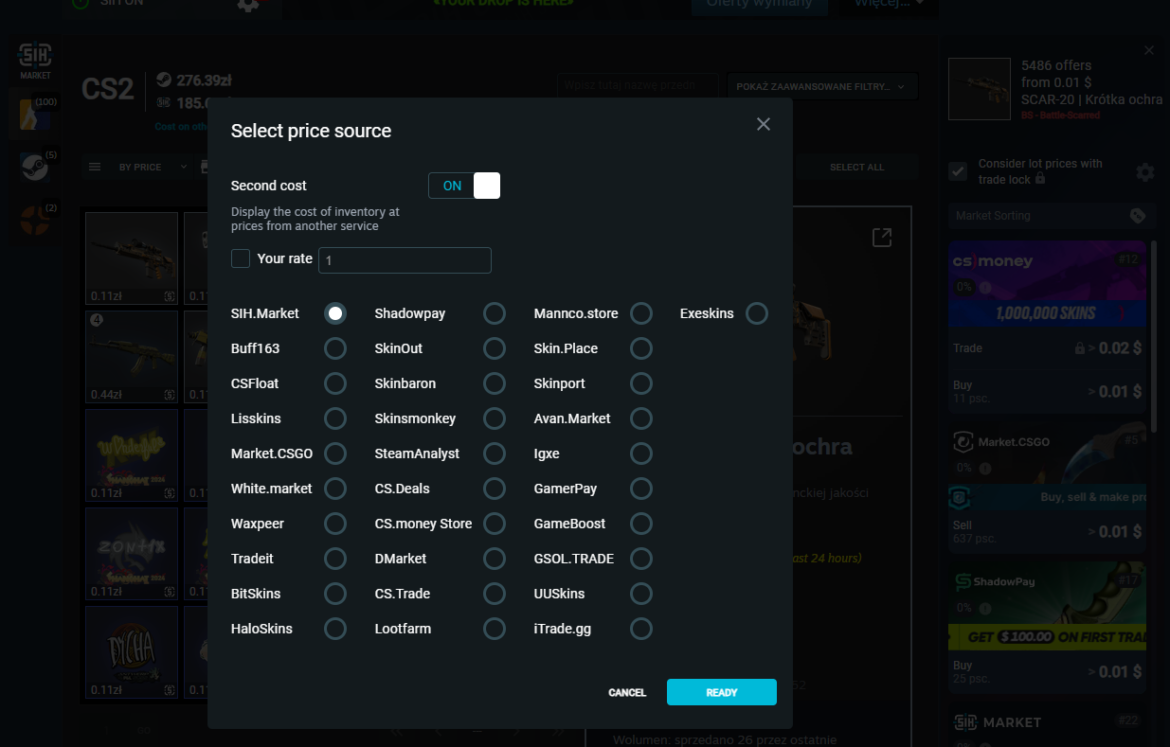Toggle the Second cost switch off
This screenshot has height=747, width=1170.
point(464,186)
